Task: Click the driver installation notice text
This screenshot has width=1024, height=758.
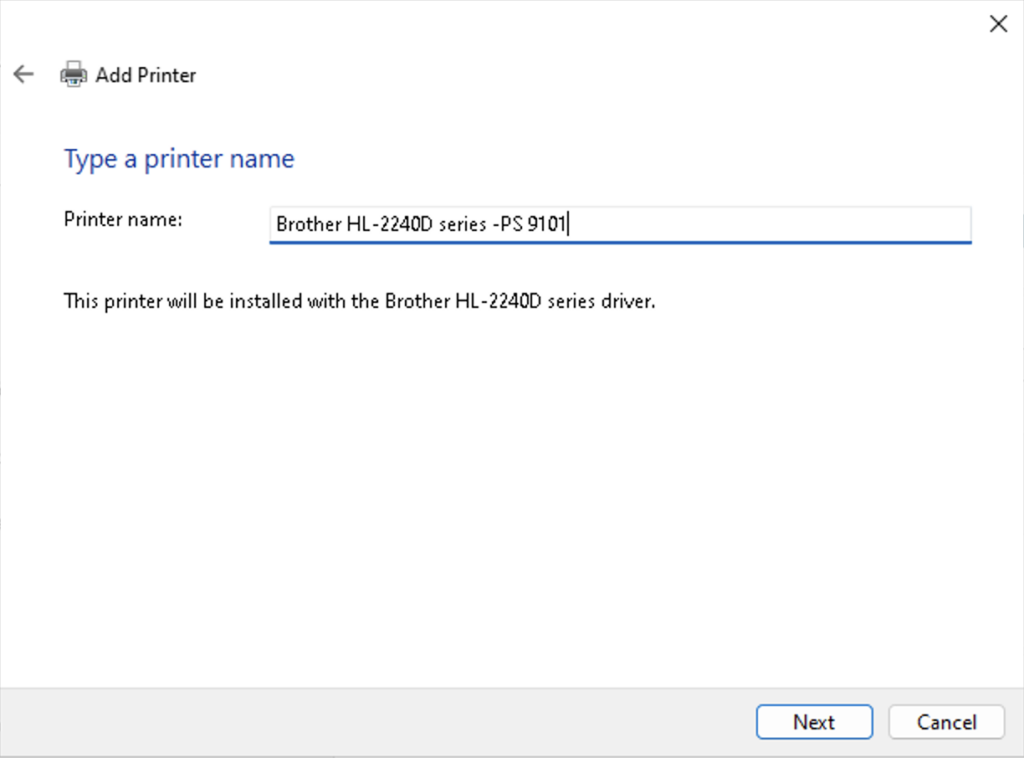Action: 358,301
